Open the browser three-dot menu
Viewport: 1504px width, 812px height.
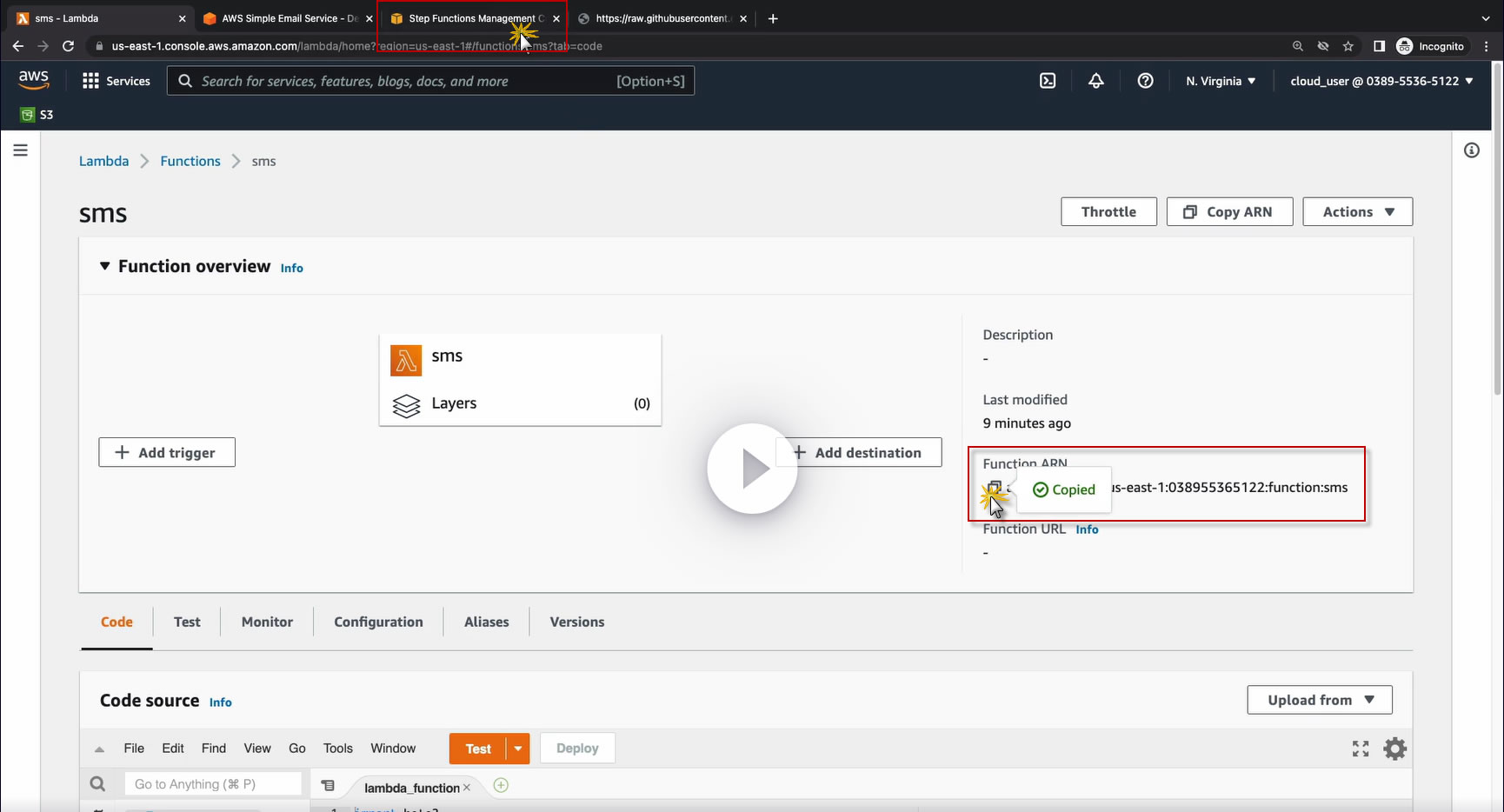pyautogui.click(x=1487, y=46)
